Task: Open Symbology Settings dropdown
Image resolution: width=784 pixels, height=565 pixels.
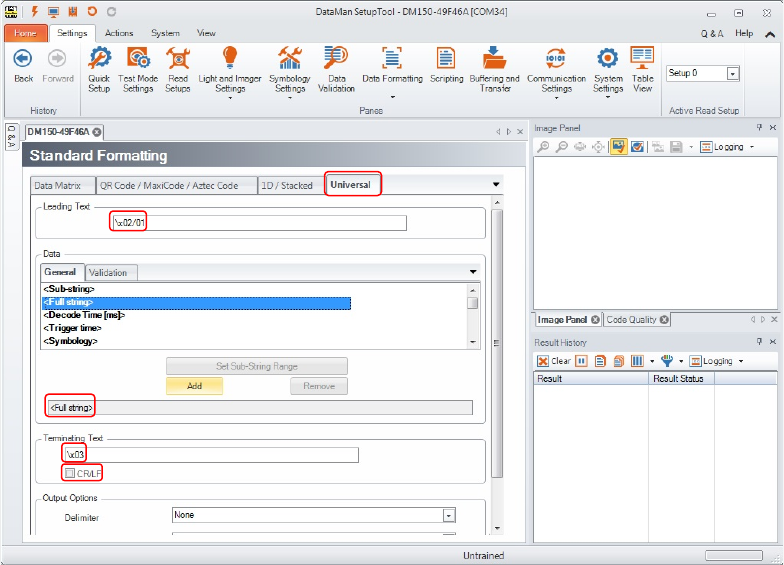Action: point(290,70)
